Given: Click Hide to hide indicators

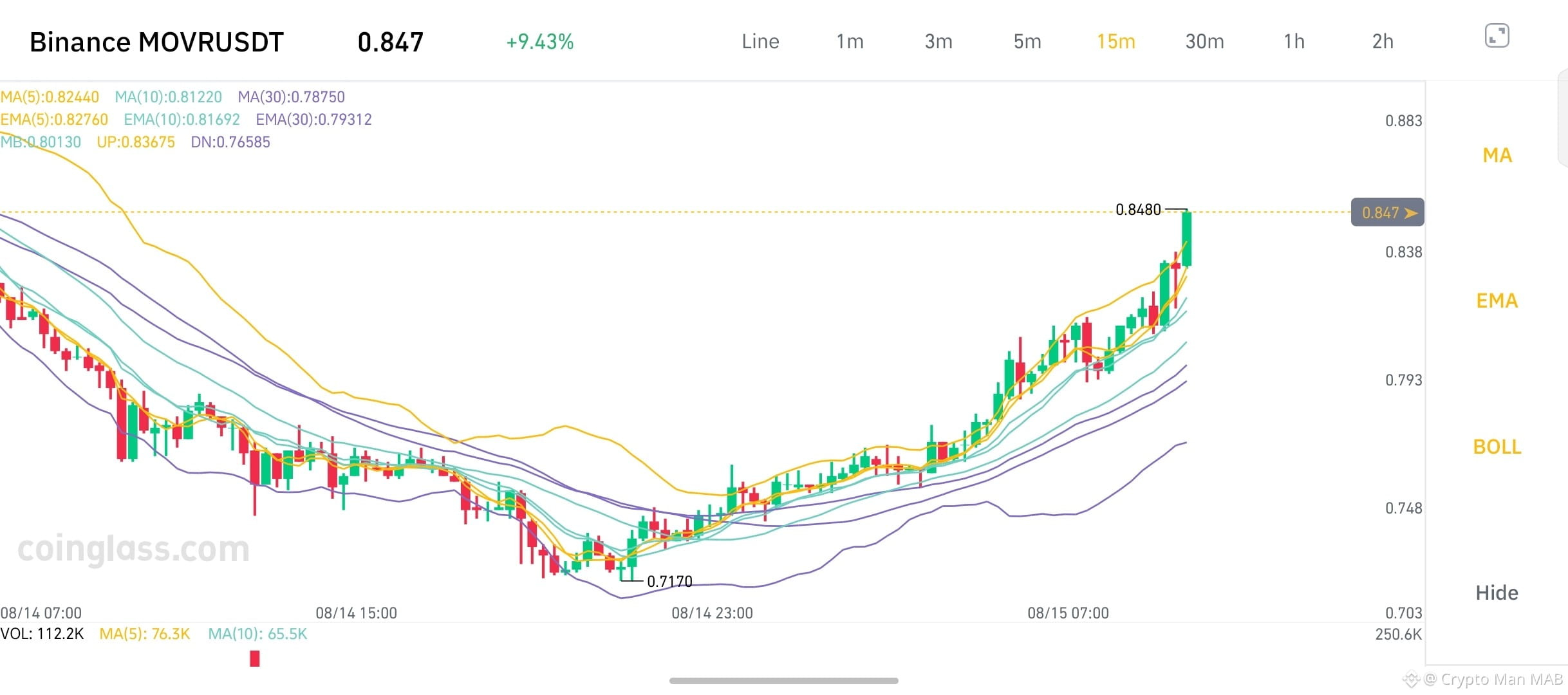Looking at the screenshot, I should (x=1497, y=593).
